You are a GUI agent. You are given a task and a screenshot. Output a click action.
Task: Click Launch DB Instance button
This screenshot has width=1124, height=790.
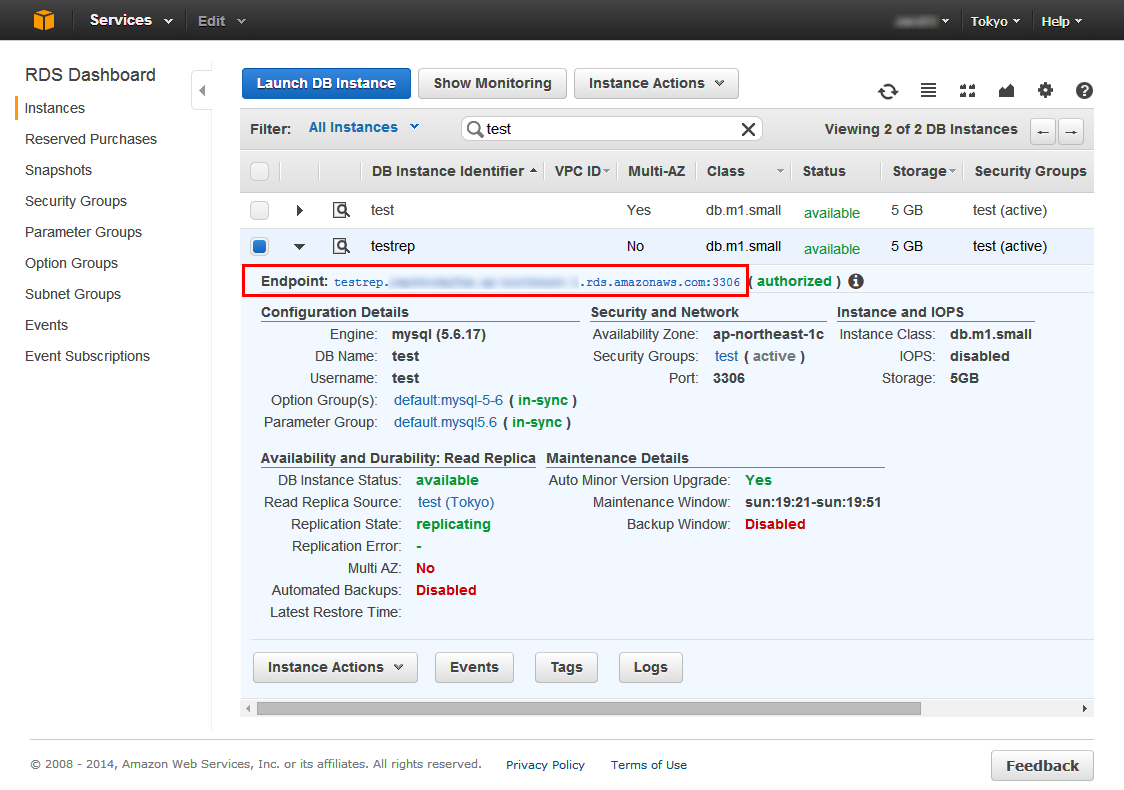click(x=326, y=83)
